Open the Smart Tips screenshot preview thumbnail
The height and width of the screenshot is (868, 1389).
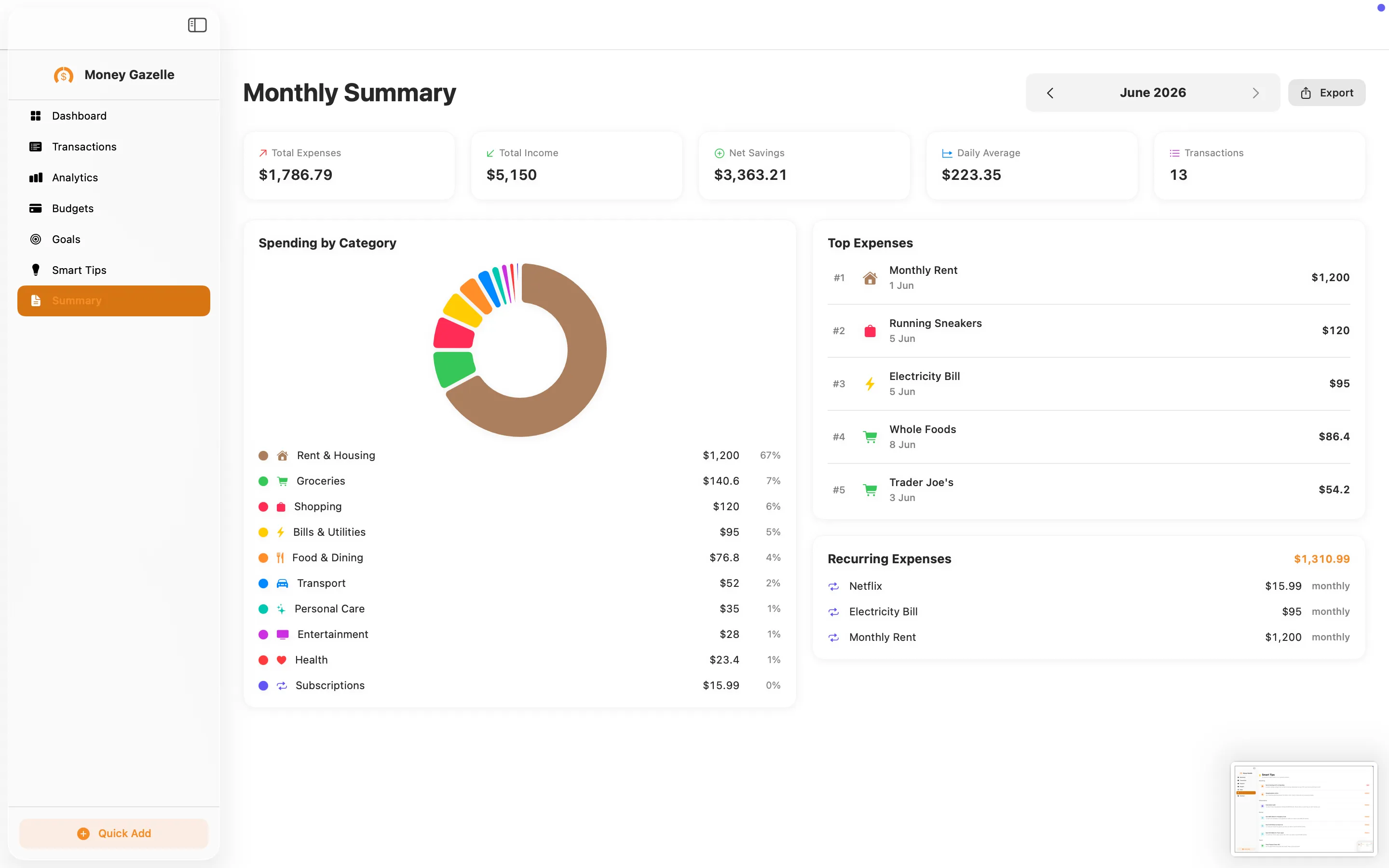tap(1304, 810)
